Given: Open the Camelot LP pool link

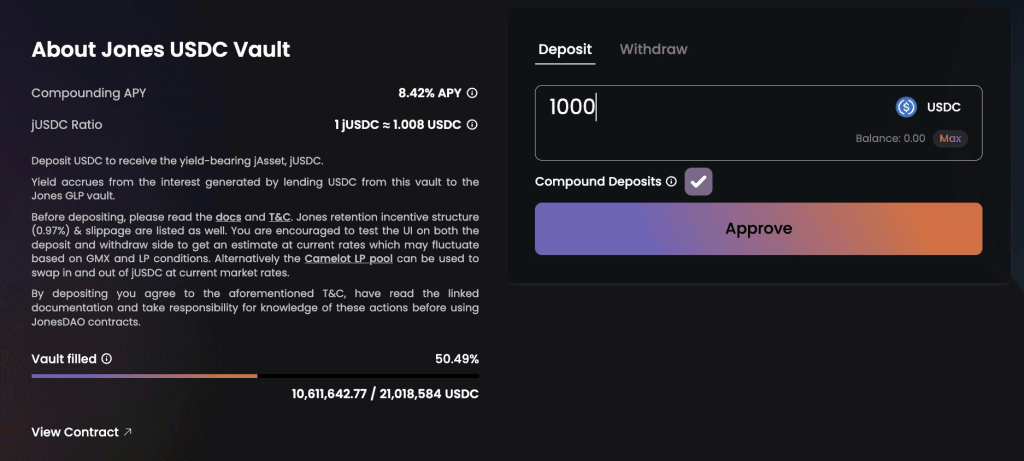Looking at the screenshot, I should point(349,259).
